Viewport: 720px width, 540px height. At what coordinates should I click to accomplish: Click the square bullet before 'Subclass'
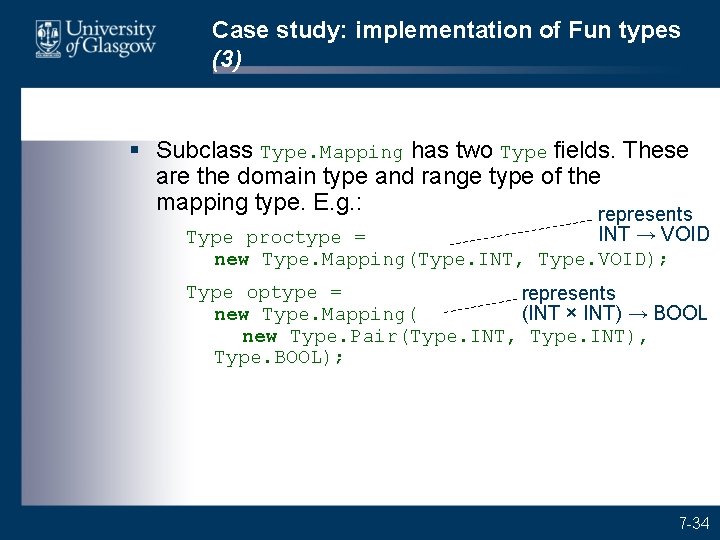[x=135, y=150]
